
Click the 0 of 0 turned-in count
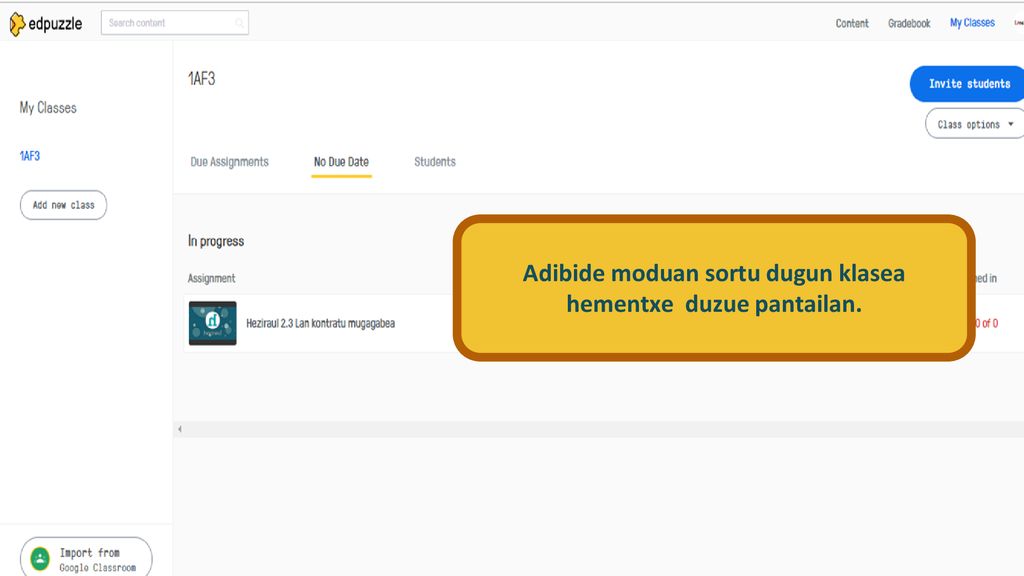pos(987,323)
